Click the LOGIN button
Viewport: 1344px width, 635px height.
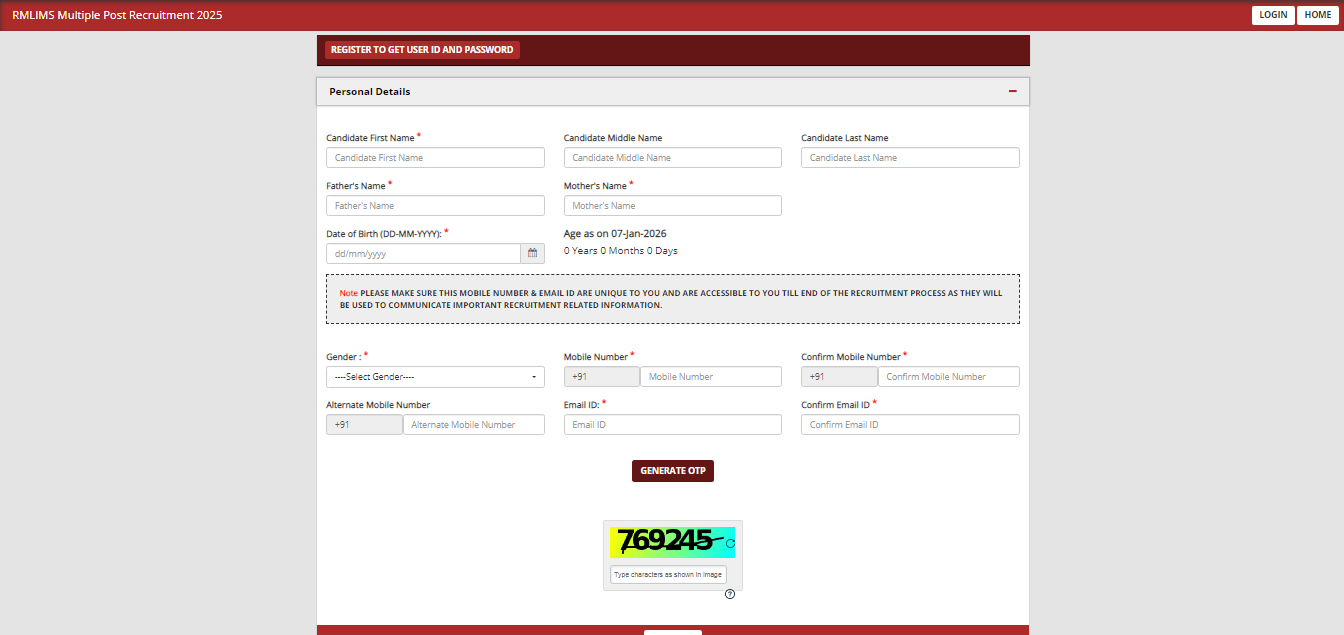1273,14
